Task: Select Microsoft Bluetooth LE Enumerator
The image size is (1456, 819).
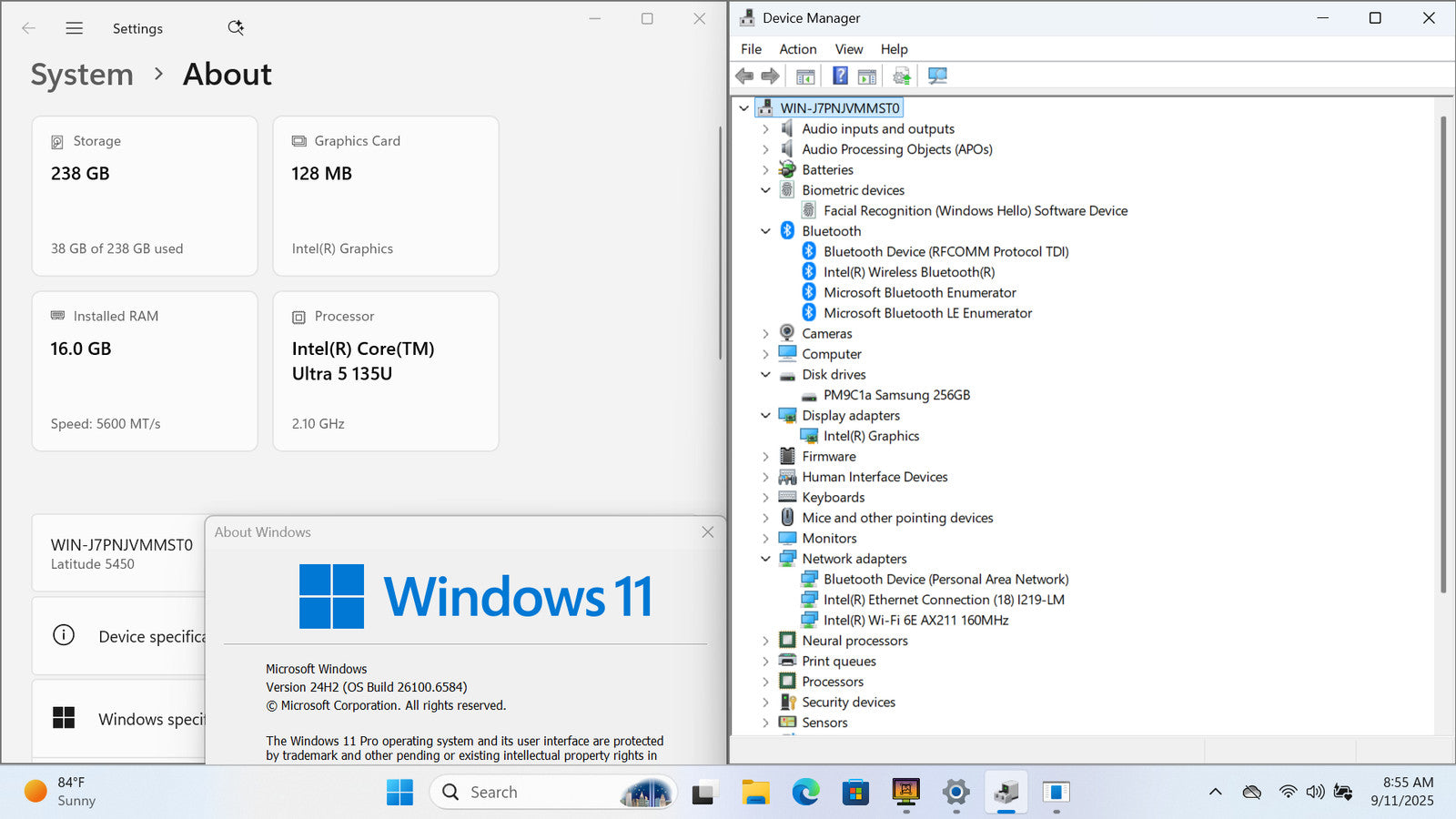Action: (927, 313)
